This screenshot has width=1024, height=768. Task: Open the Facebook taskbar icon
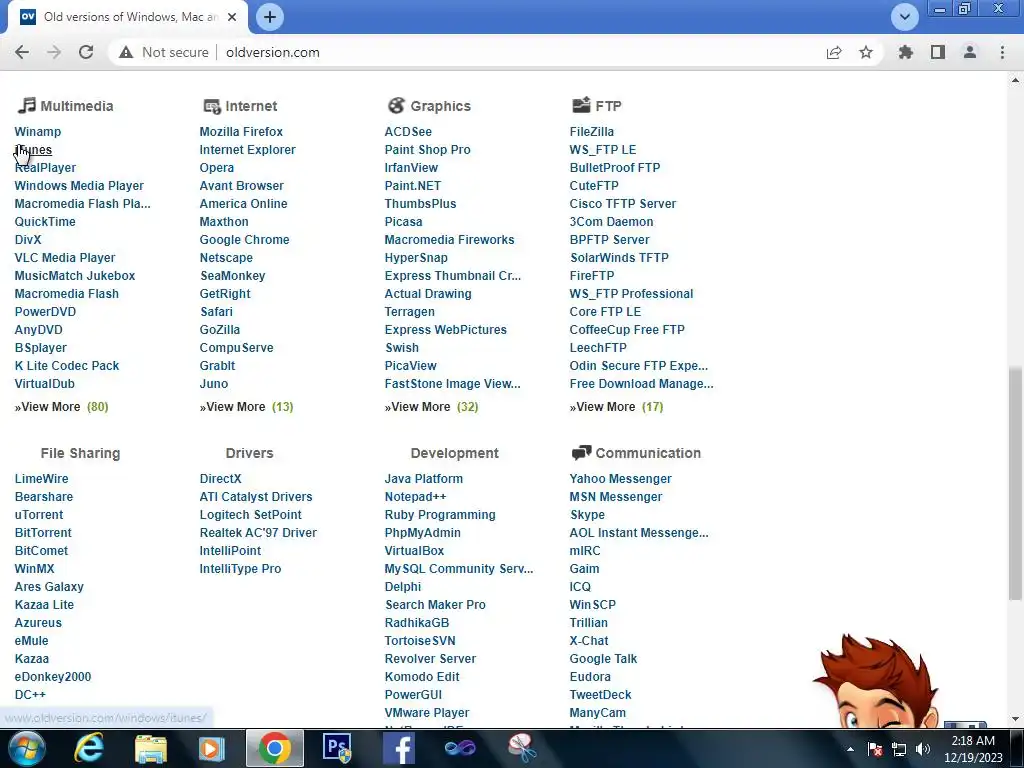coord(399,748)
